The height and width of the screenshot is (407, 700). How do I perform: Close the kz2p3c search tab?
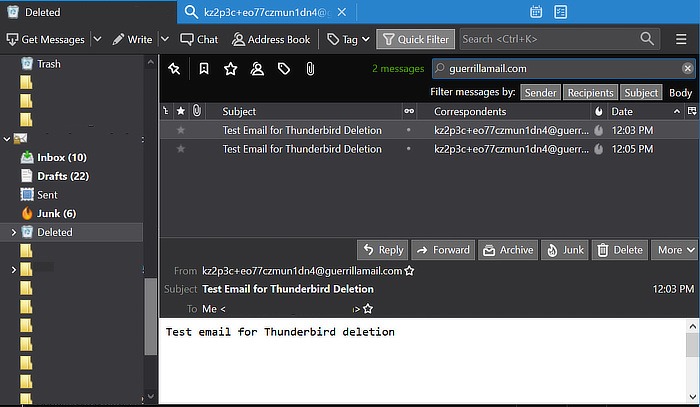tap(342, 12)
